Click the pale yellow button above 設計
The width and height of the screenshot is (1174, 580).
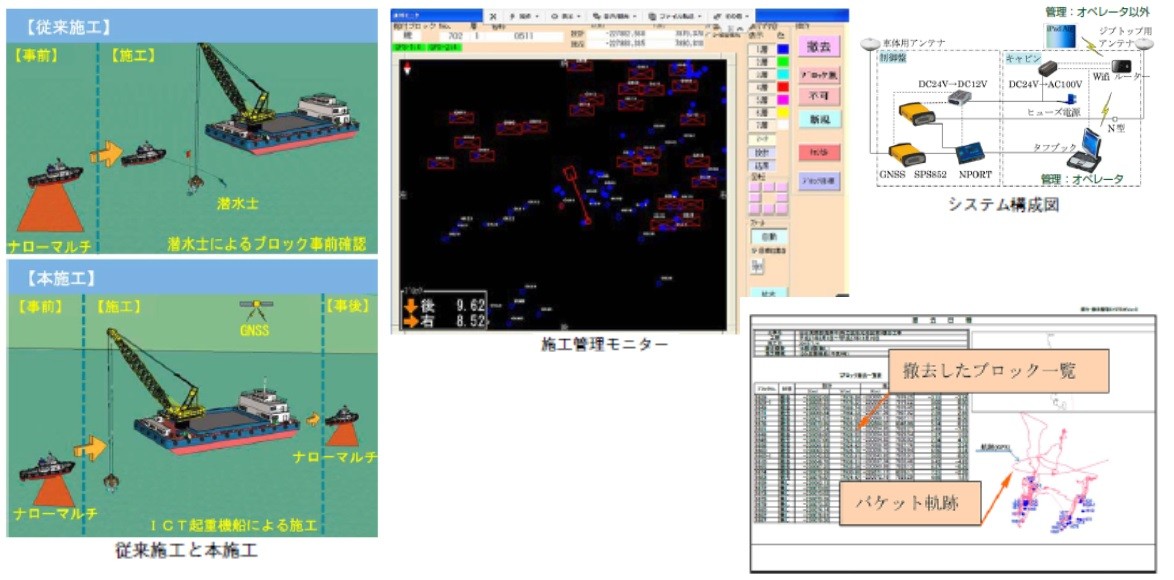tap(761, 139)
